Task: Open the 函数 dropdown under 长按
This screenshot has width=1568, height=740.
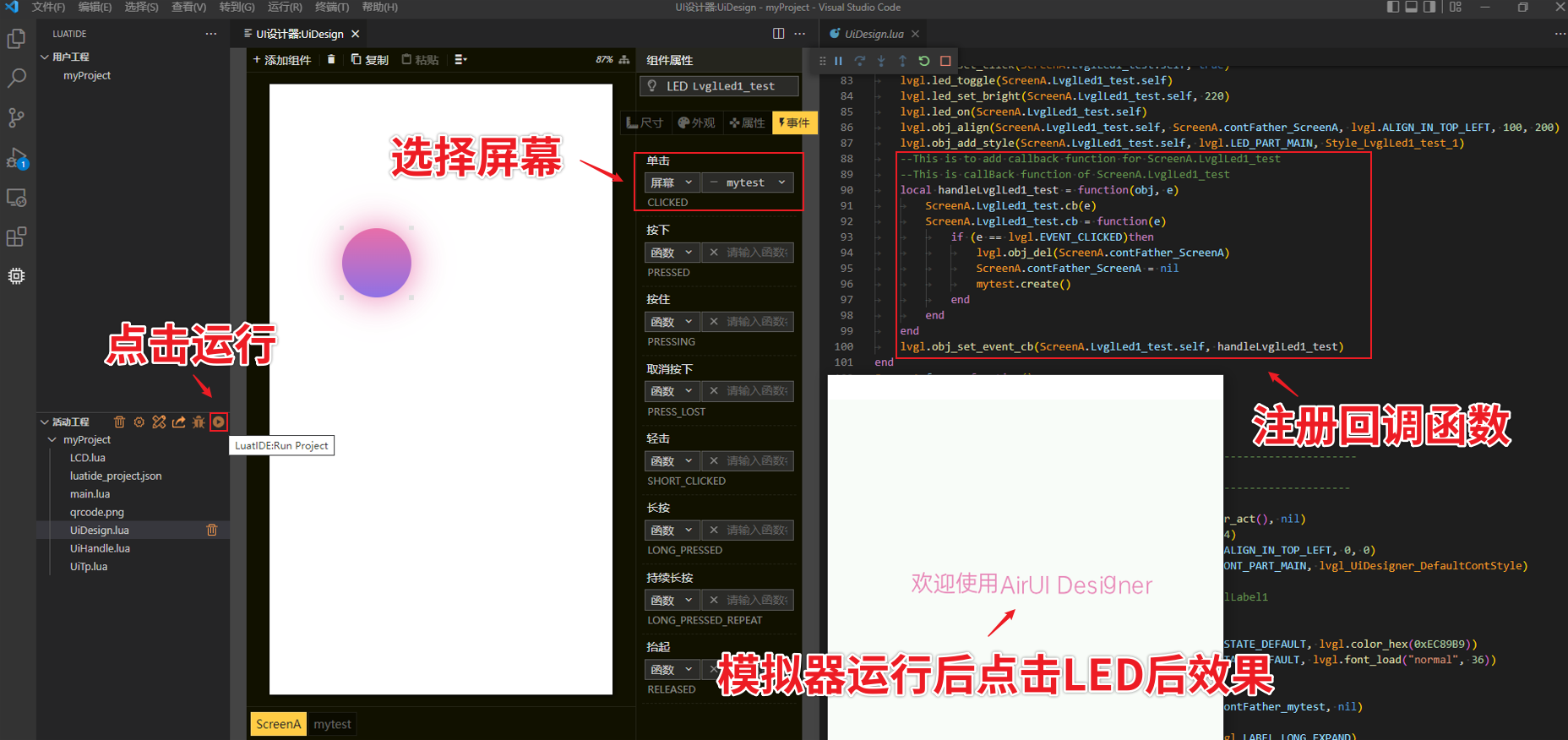Action: coord(672,531)
